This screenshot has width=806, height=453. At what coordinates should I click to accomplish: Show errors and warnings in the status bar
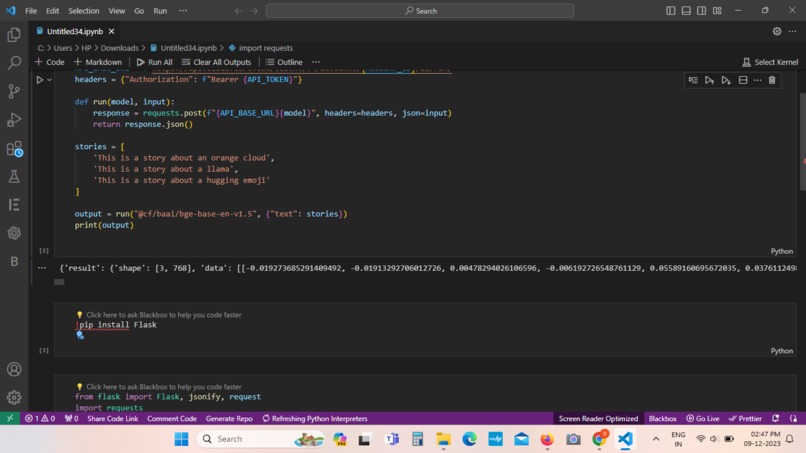(x=40, y=419)
